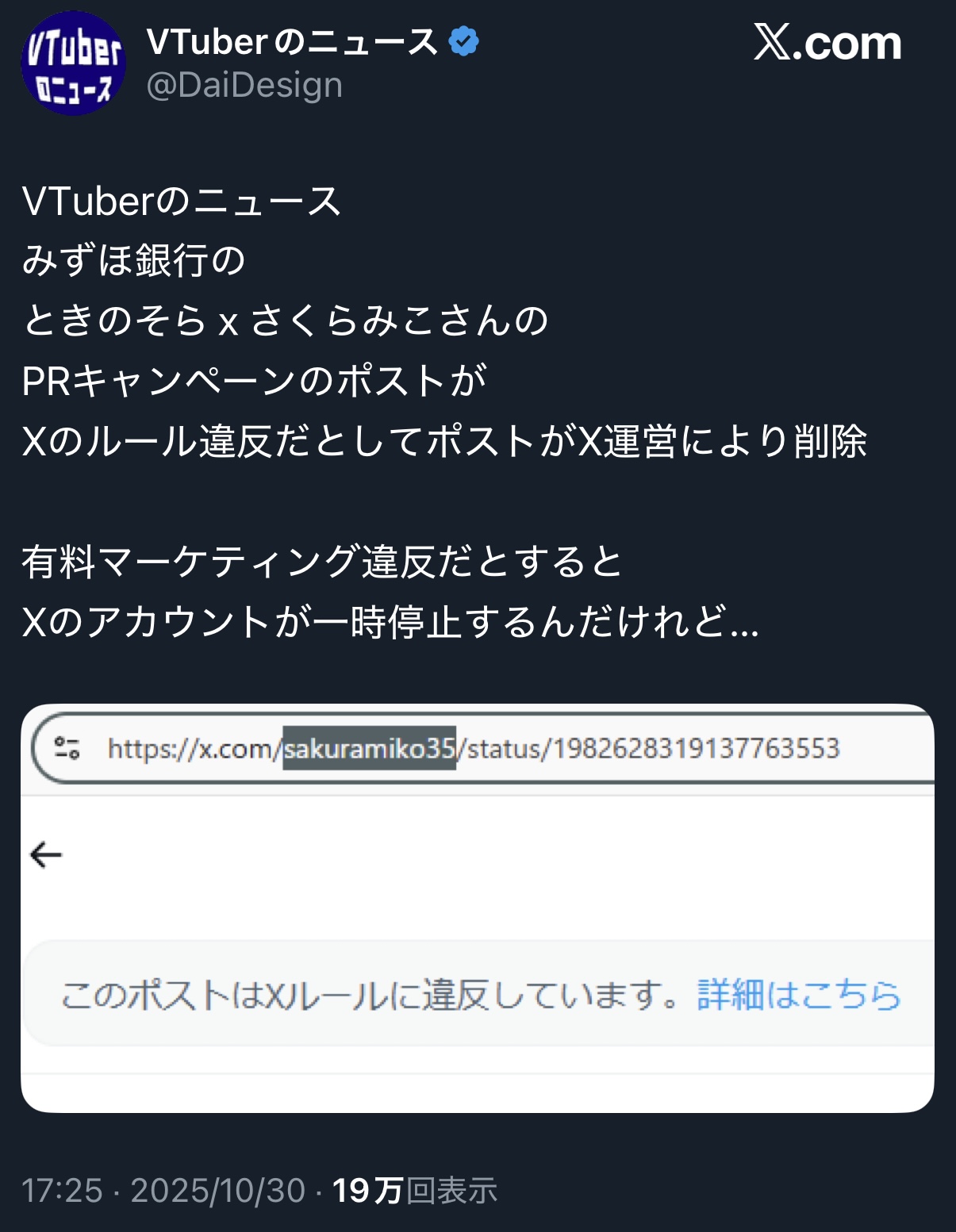Open the VTuberのニュース profile avatar
Image resolution: width=956 pixels, height=1232 pixels.
(73, 63)
